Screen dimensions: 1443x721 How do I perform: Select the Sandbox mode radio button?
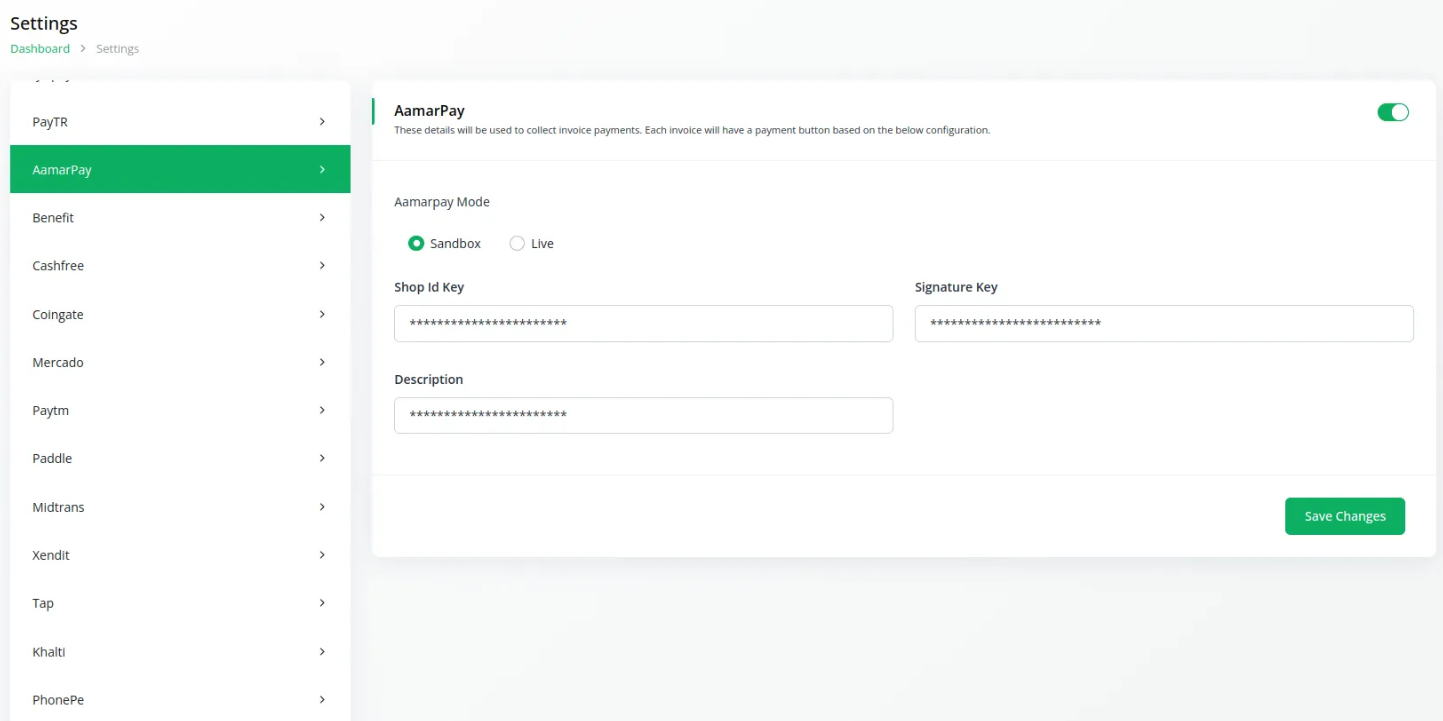416,243
